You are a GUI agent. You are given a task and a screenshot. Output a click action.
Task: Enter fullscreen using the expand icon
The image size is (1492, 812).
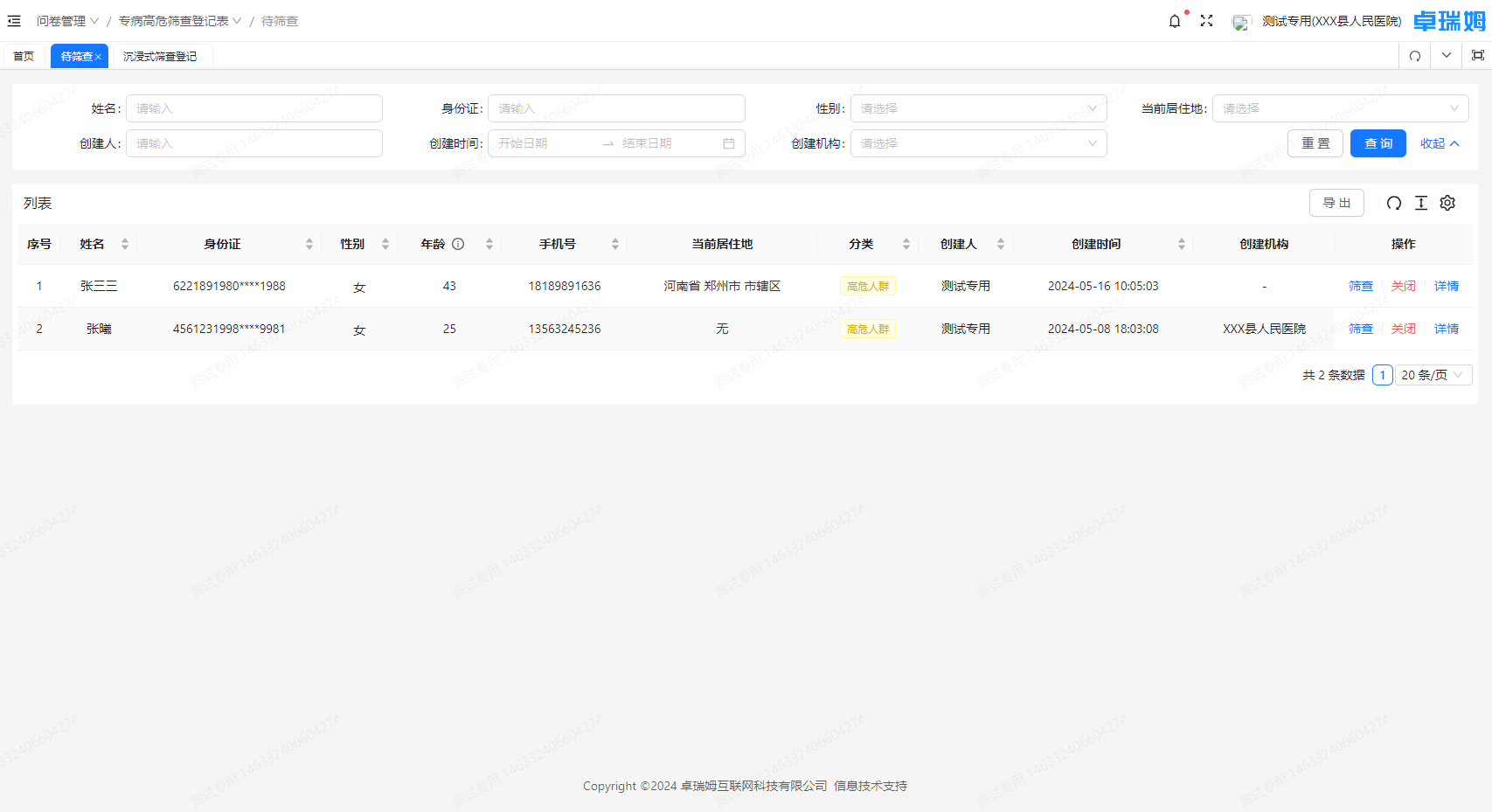(x=1206, y=20)
